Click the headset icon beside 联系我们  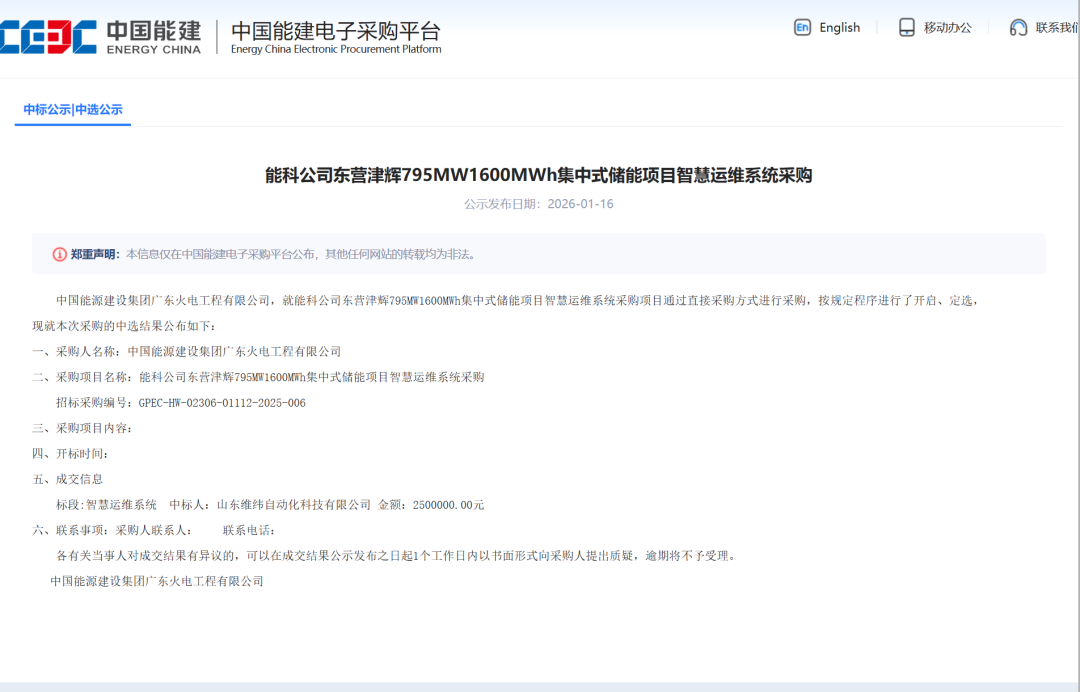pos(1018,27)
